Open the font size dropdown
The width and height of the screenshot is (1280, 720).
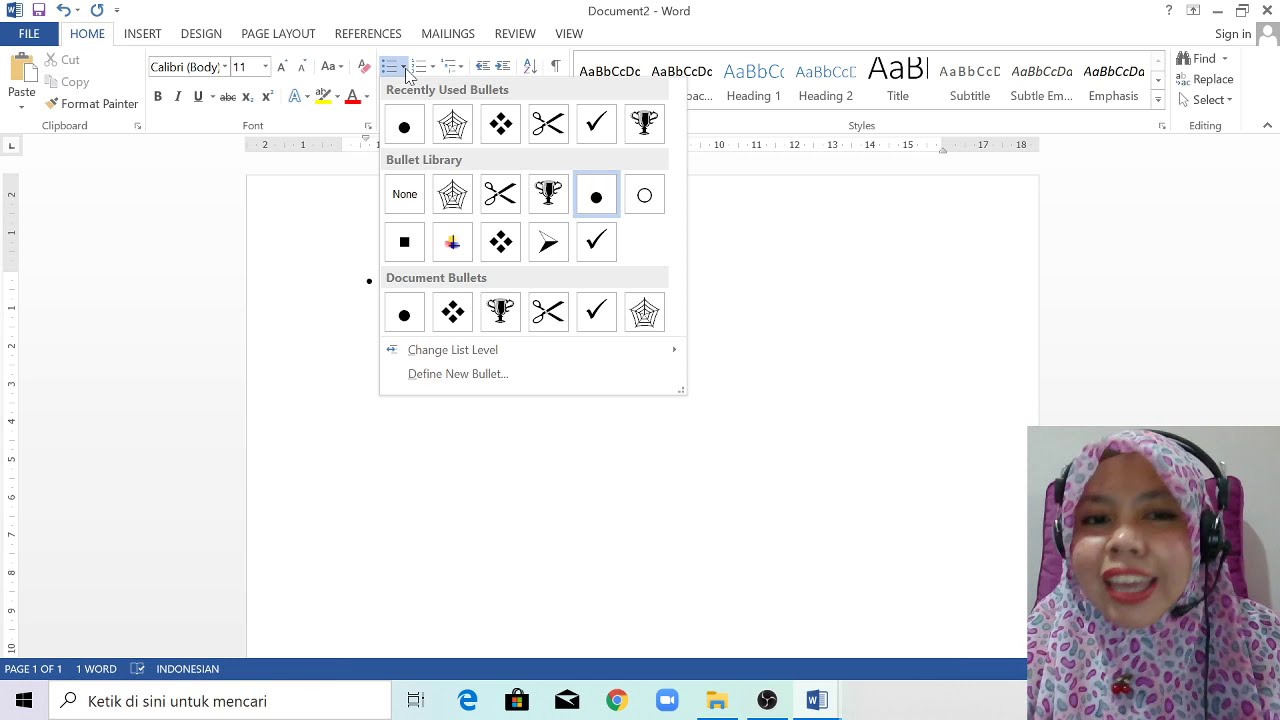tap(265, 67)
